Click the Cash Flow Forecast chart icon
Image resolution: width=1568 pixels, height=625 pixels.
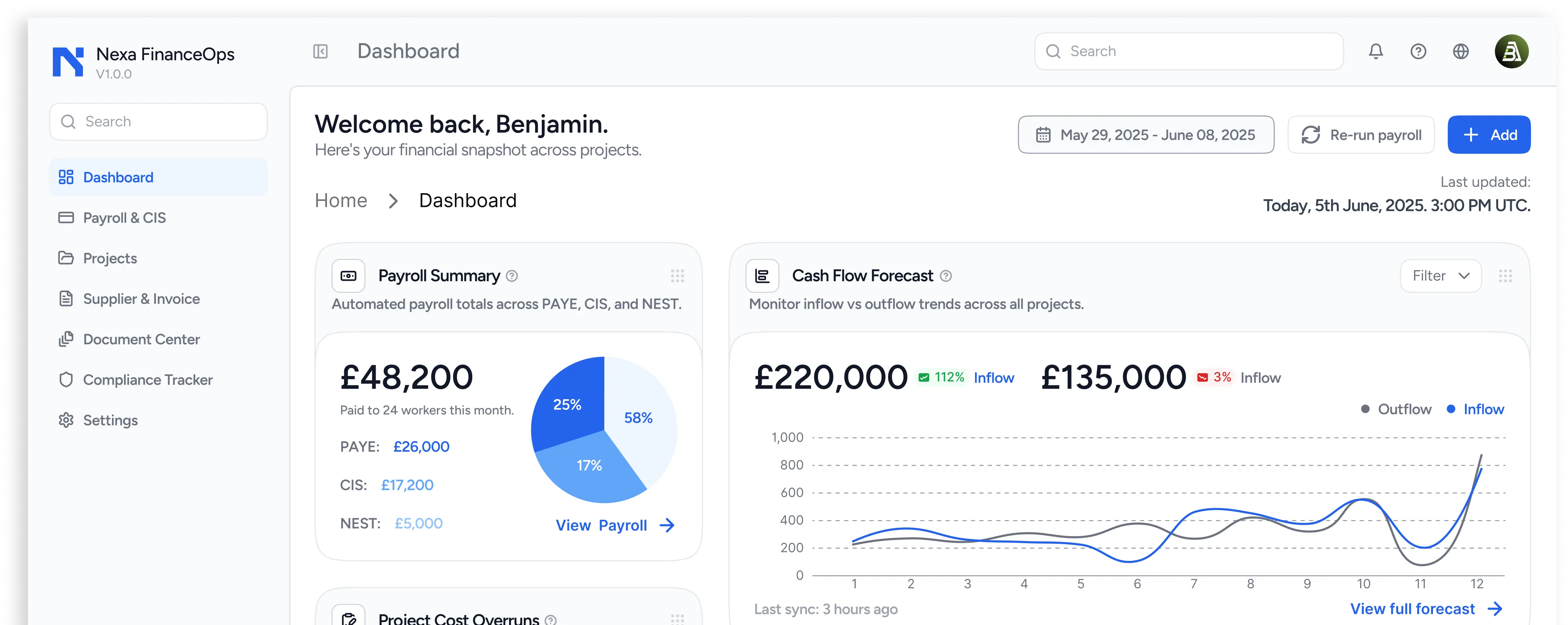tap(762, 275)
